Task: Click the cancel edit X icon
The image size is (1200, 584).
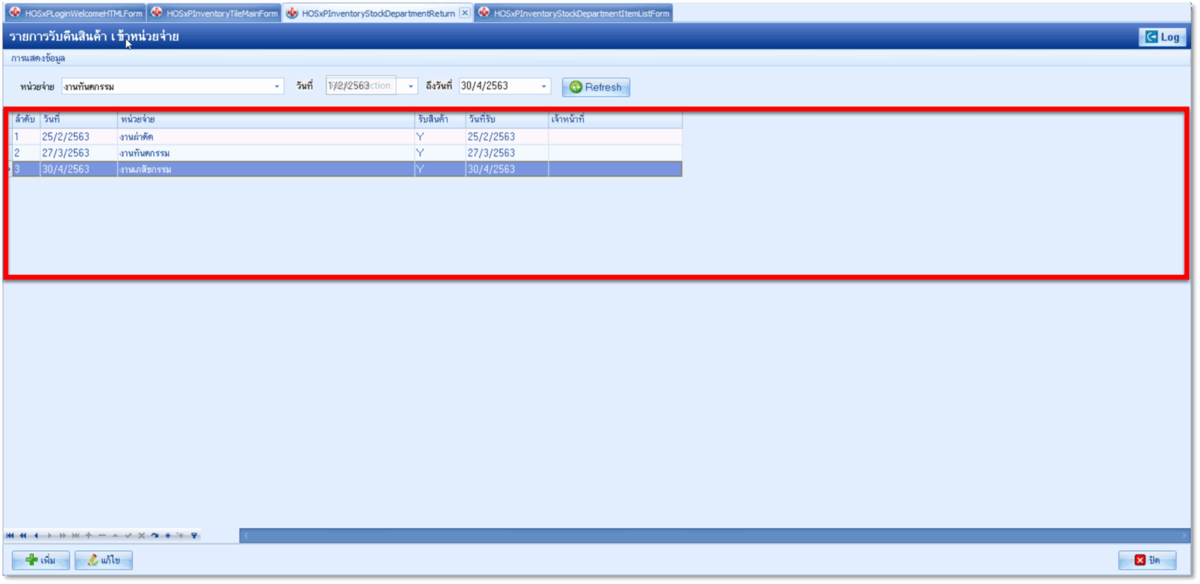Action: [141, 536]
